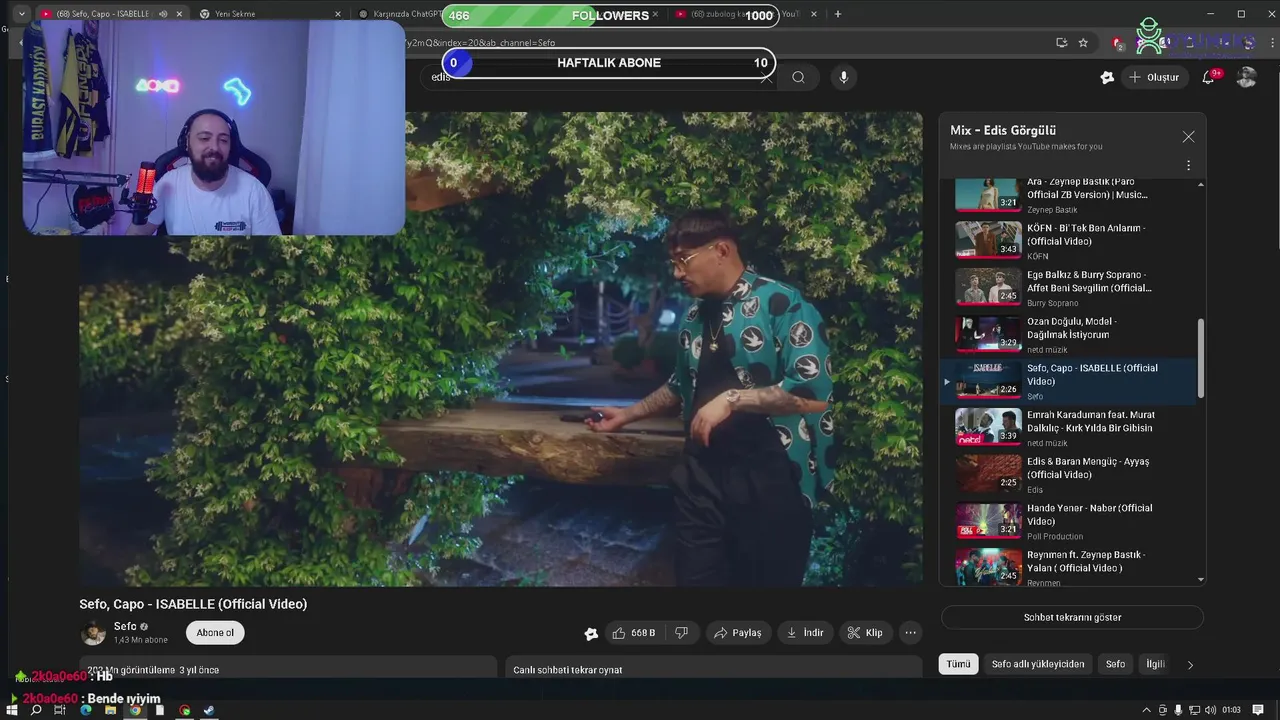Select the İlgili filter chip
This screenshot has width=1280, height=720.
coord(1155,664)
